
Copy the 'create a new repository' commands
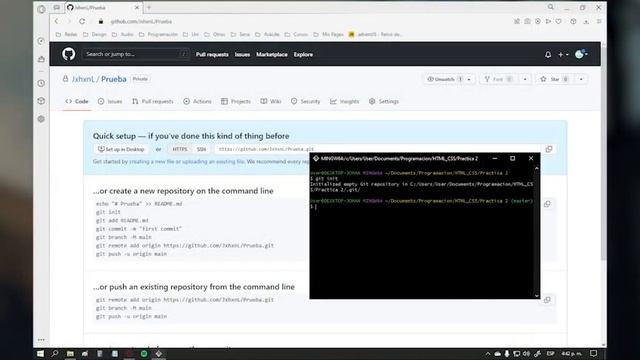(547, 204)
